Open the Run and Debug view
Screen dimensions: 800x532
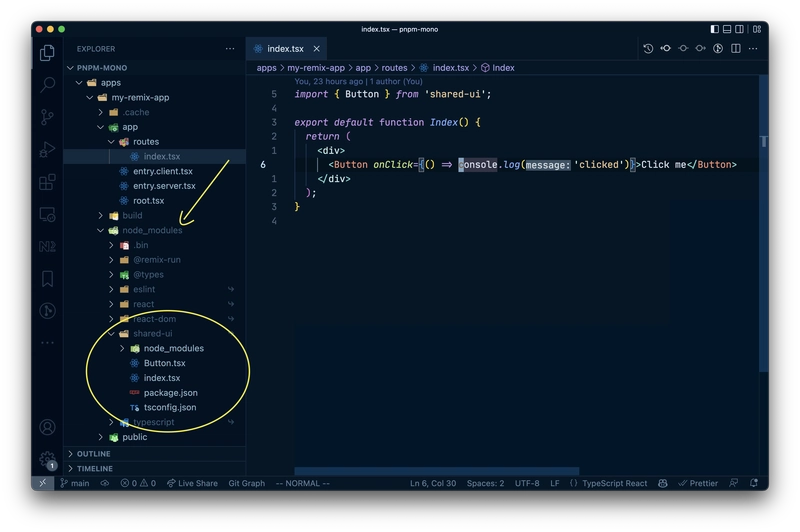click(x=47, y=149)
